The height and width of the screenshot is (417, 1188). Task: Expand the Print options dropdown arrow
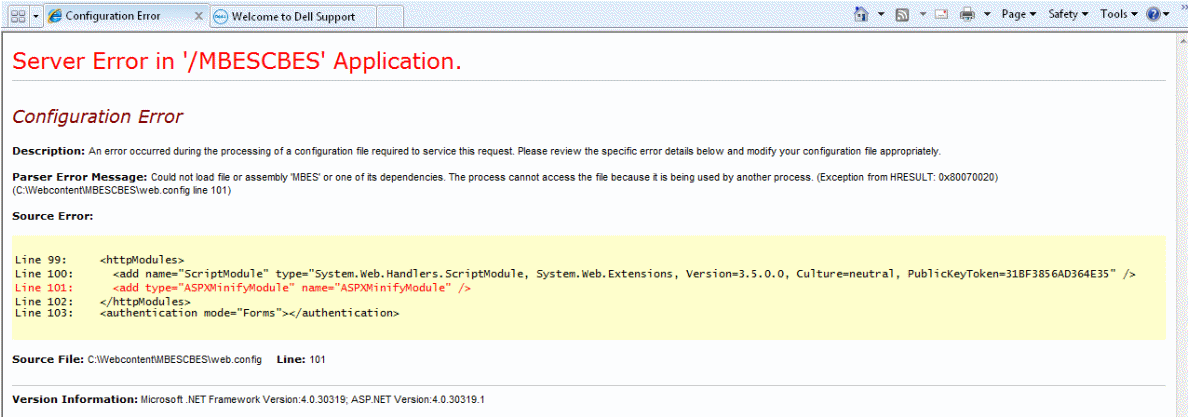(x=987, y=14)
